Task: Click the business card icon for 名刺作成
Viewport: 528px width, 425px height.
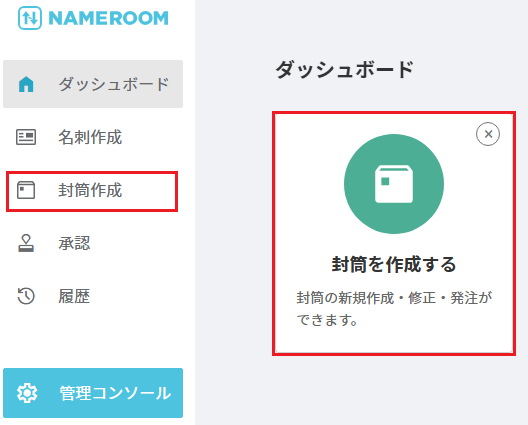Action: [x=26, y=137]
